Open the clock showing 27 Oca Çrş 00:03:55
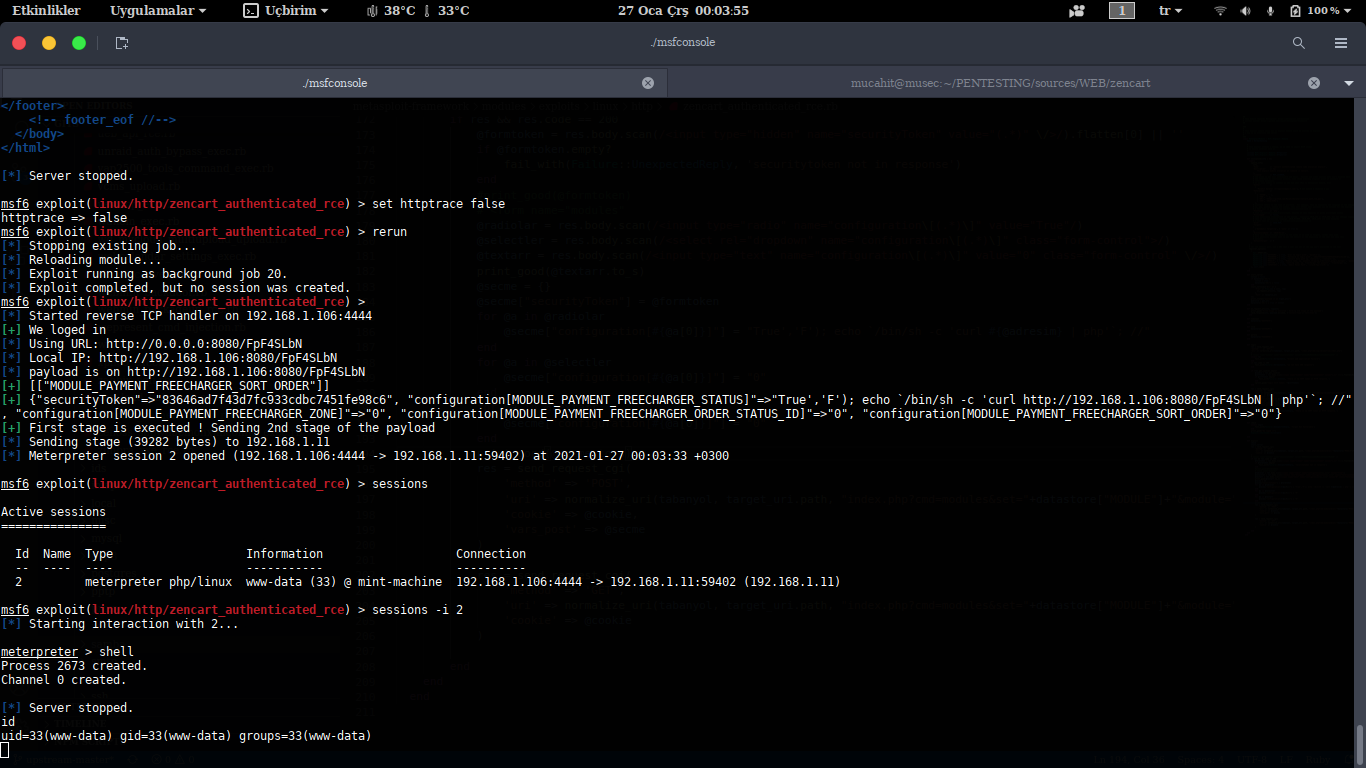 (683, 11)
